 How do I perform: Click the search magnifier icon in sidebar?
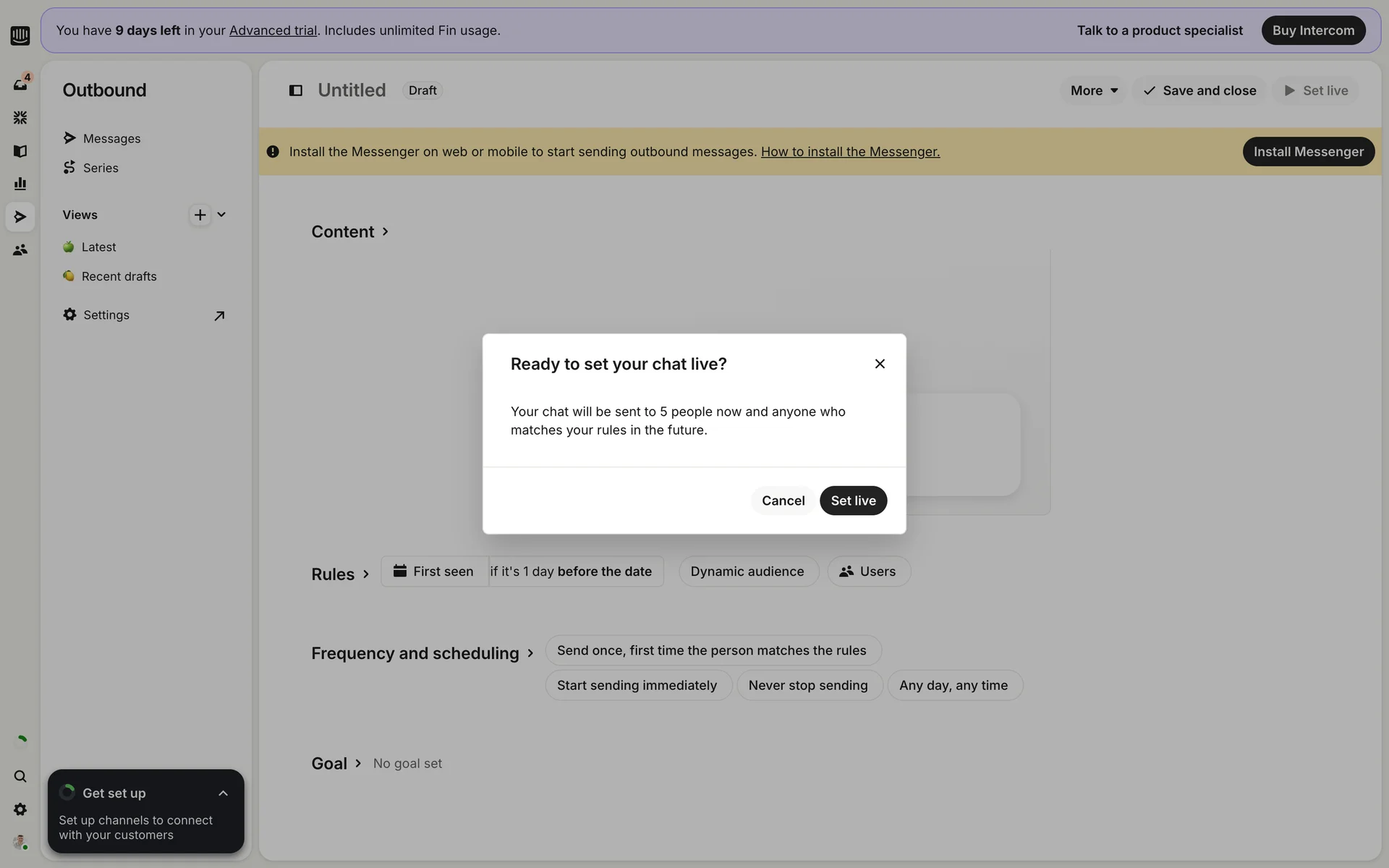click(x=20, y=776)
